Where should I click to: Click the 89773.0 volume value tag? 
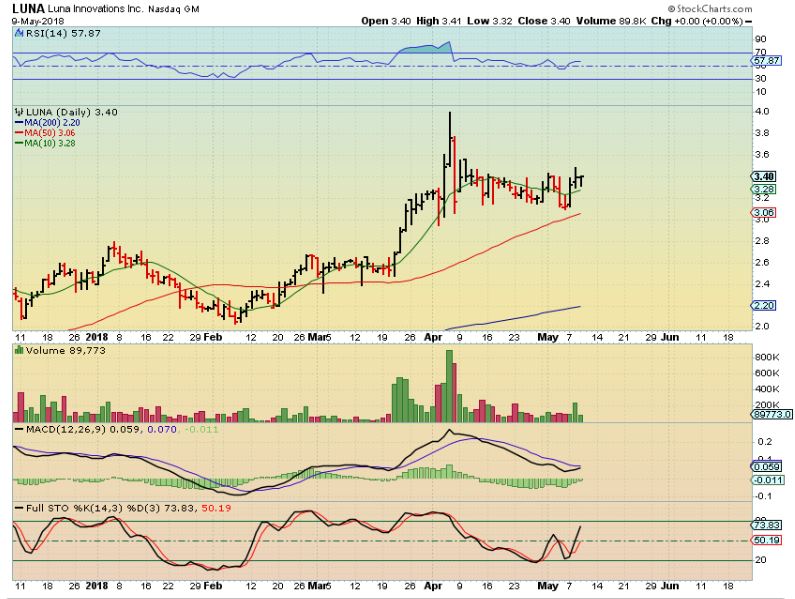point(771,414)
